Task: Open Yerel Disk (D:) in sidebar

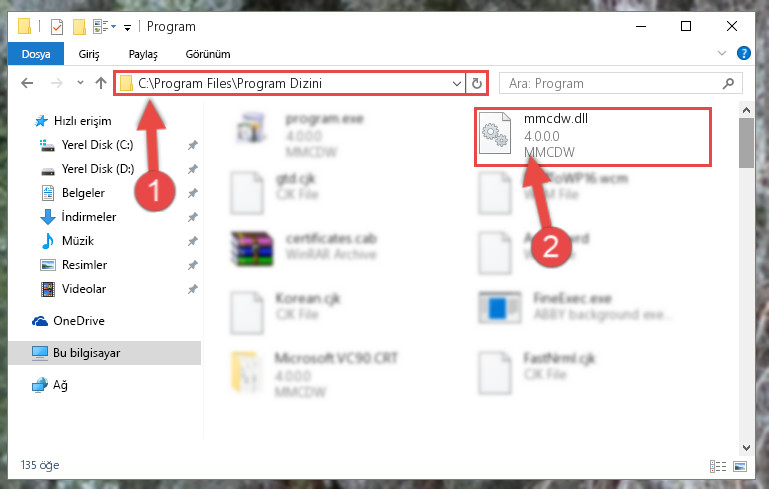Action: (98, 169)
